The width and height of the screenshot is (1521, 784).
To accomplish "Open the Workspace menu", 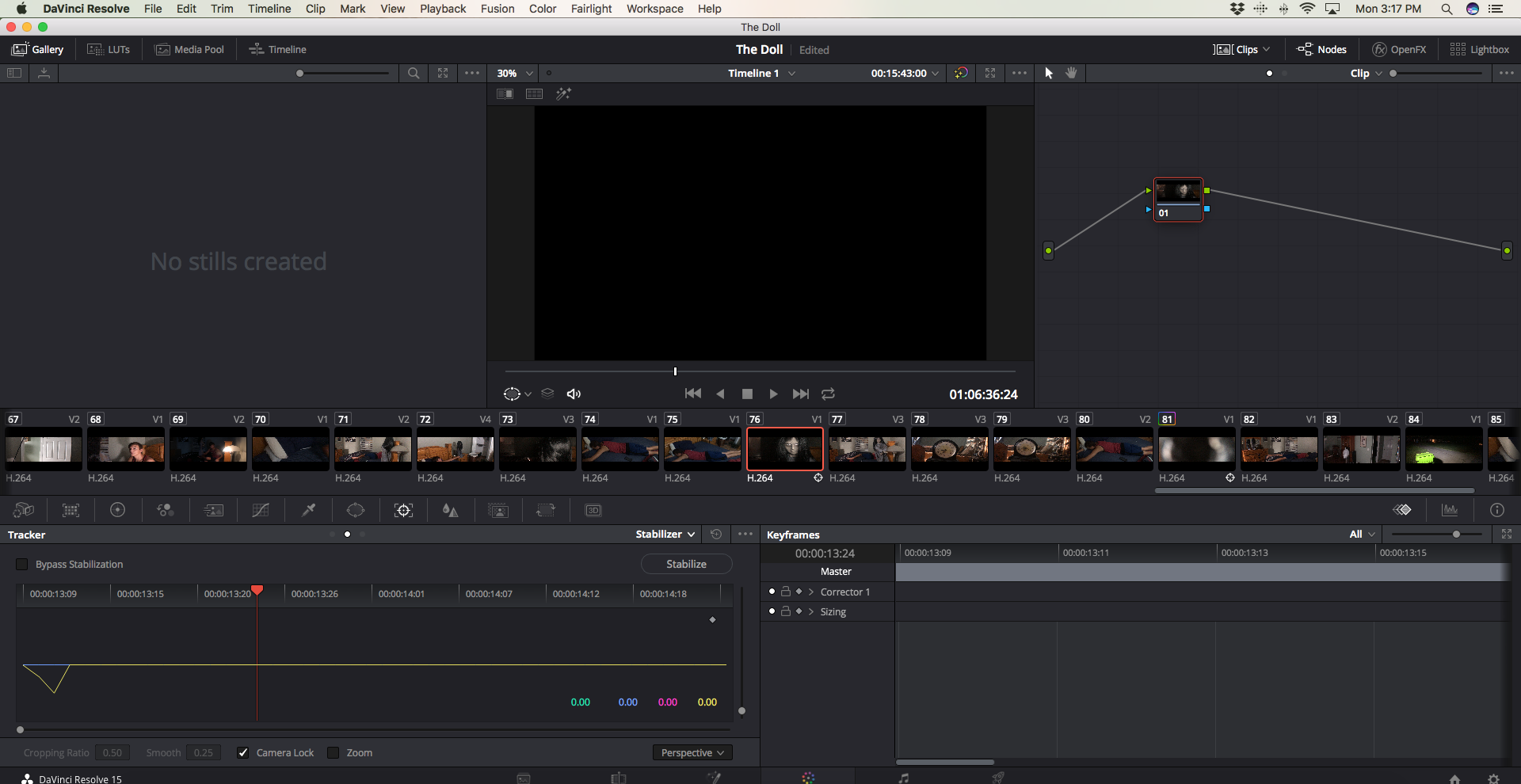I will pyautogui.click(x=654, y=9).
